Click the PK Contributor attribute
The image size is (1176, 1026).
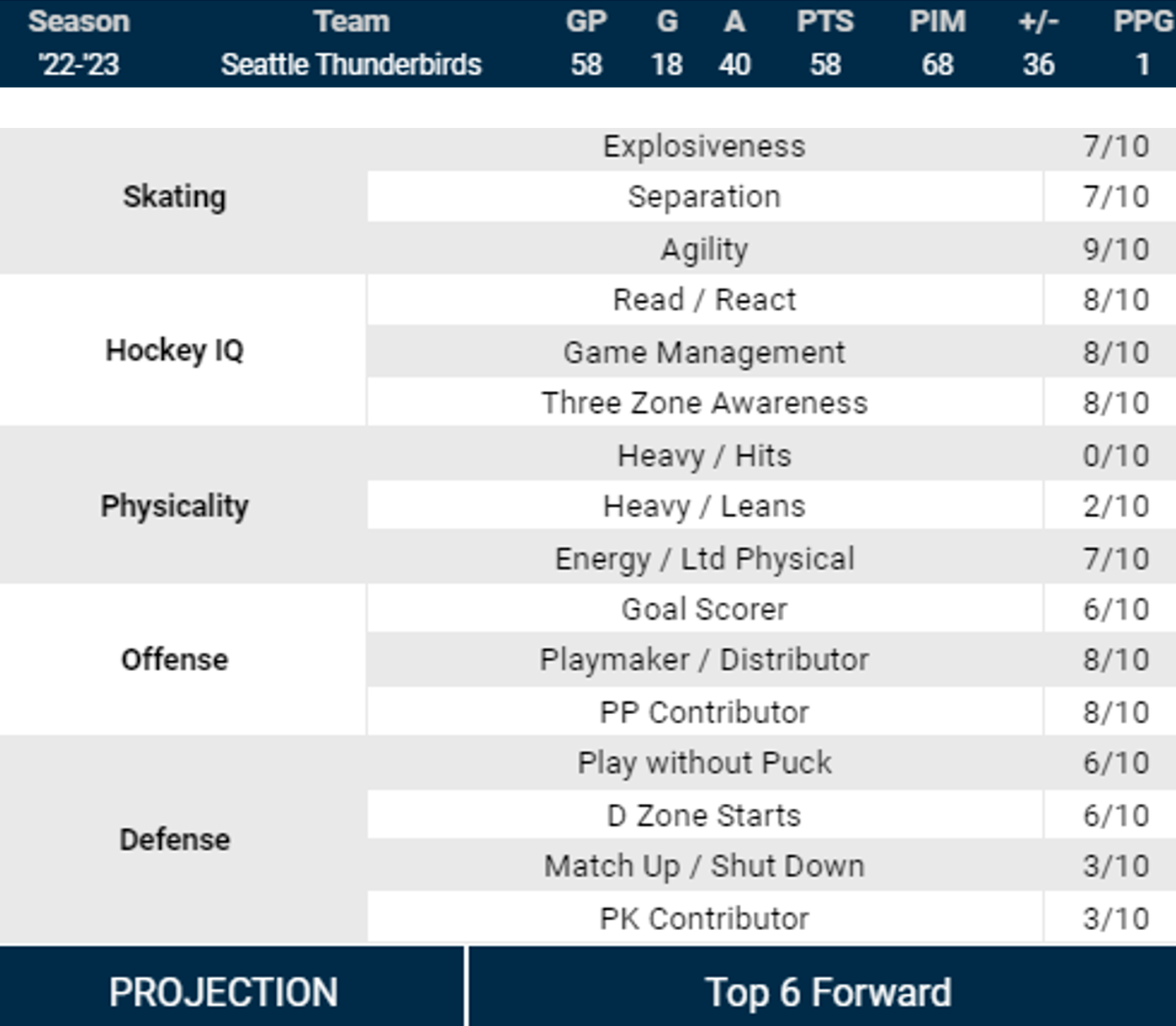point(704,918)
